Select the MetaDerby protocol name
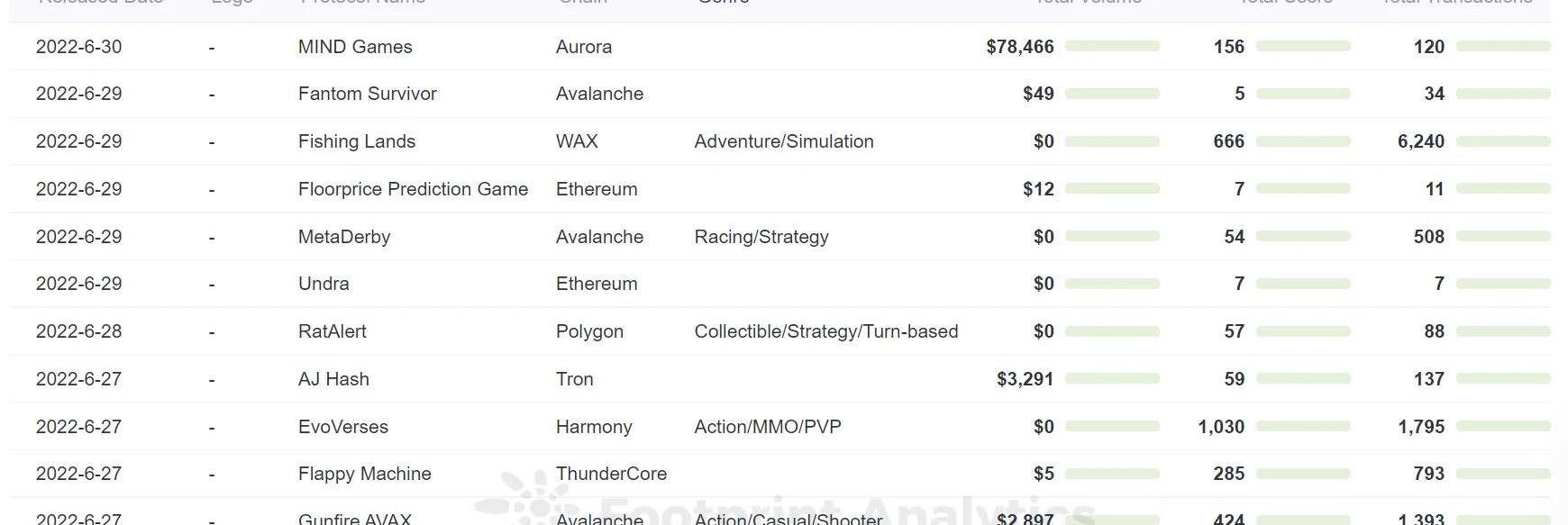The height and width of the screenshot is (525, 1568). pos(343,237)
